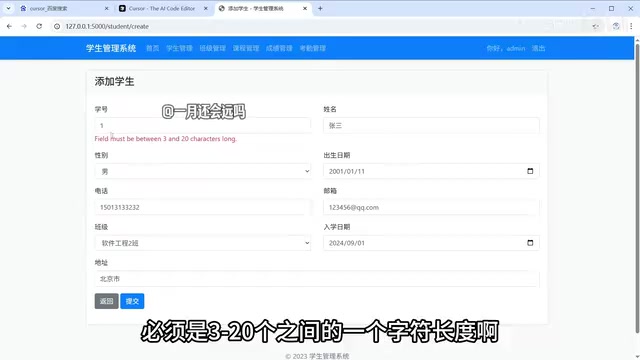Click the site info icon in address bar
This screenshot has width=640, height=360.
[x=57, y=26]
